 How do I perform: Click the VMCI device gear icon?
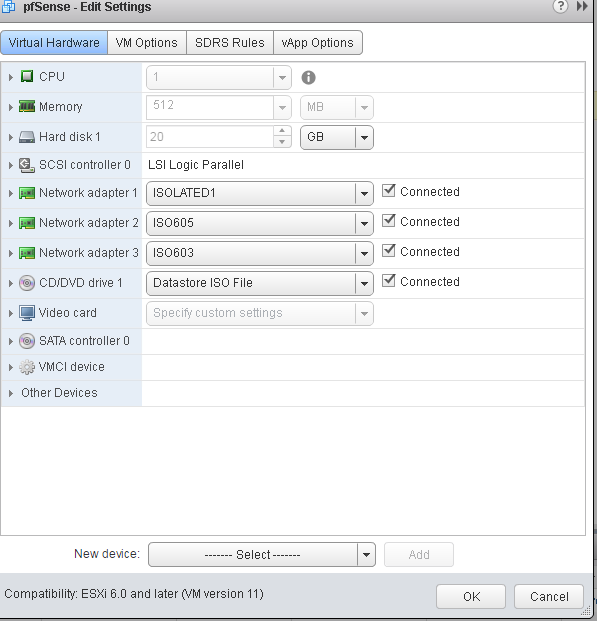coord(27,367)
